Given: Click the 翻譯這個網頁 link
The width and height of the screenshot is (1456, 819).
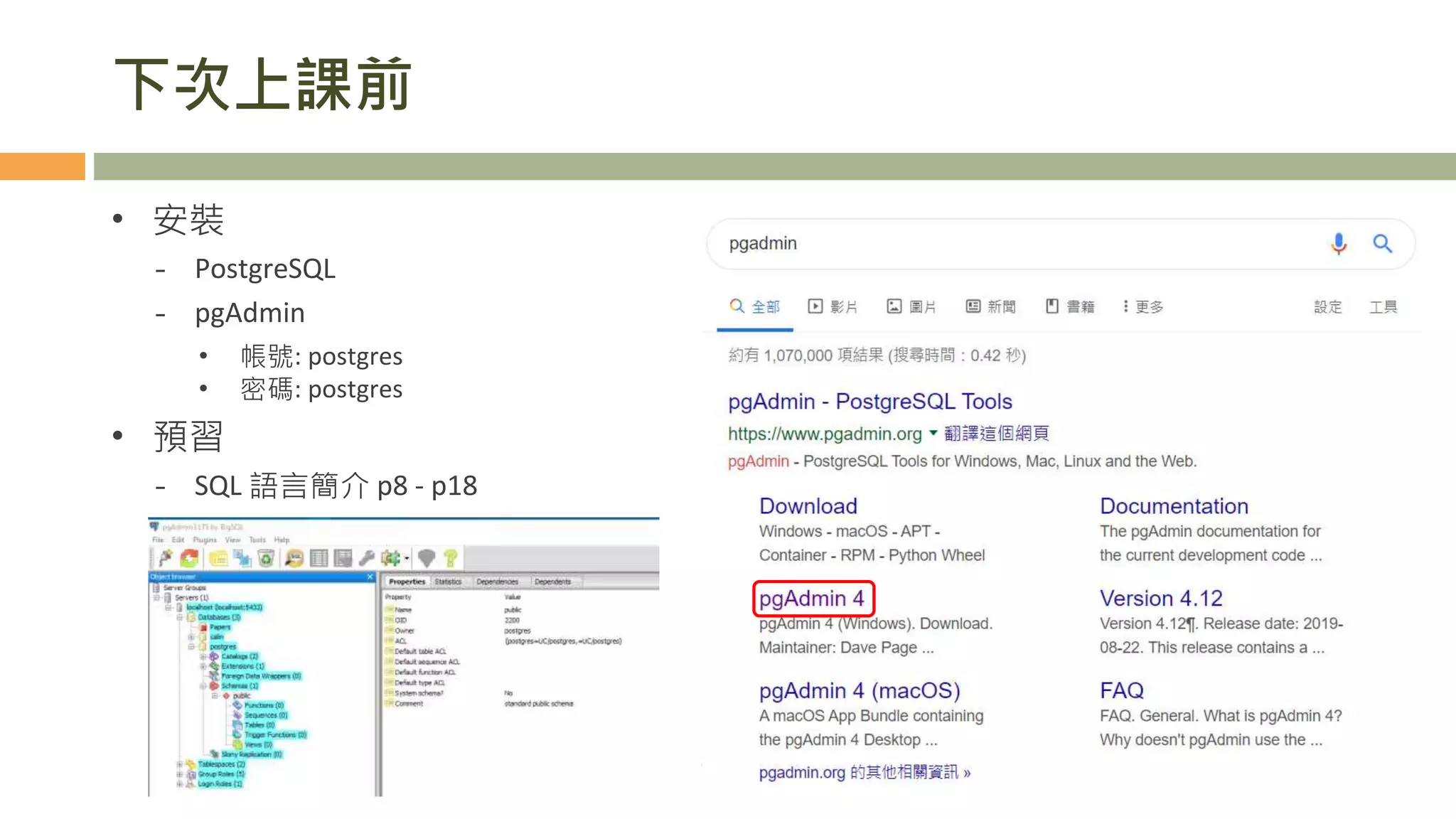Looking at the screenshot, I should pos(996,433).
